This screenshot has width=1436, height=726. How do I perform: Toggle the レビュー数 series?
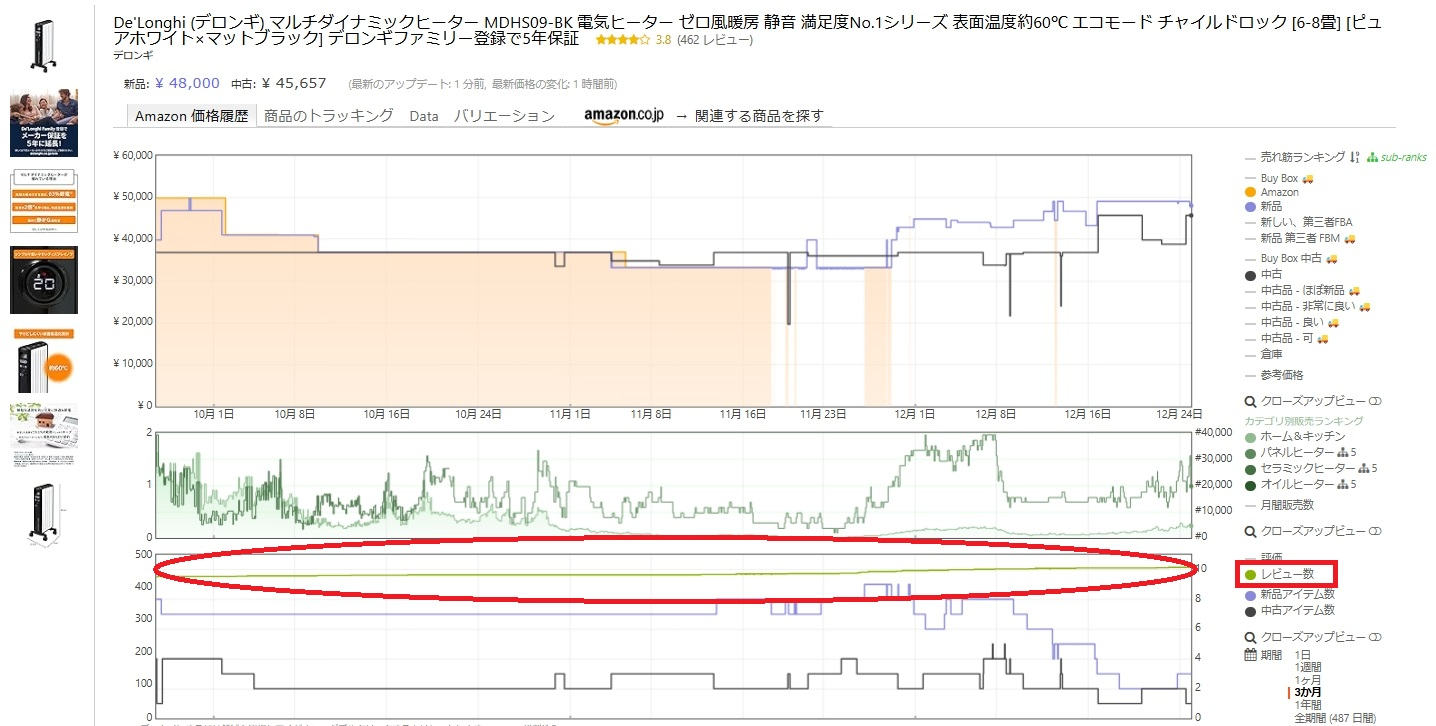click(x=1279, y=574)
